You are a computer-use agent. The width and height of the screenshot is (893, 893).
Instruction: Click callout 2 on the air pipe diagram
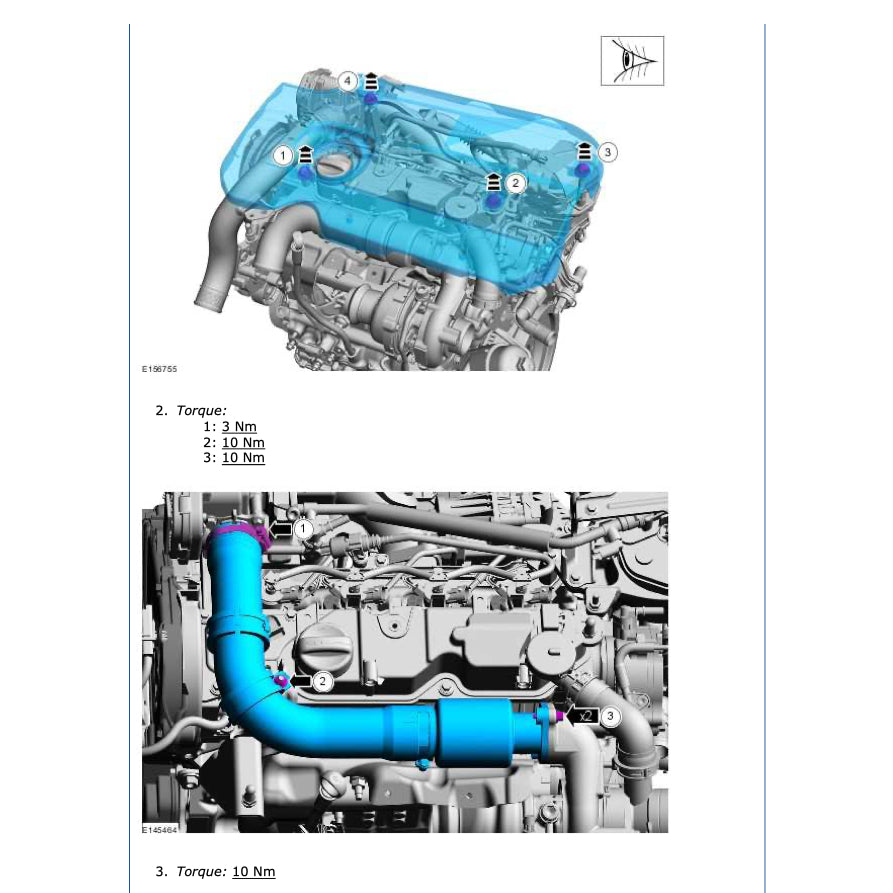323,681
